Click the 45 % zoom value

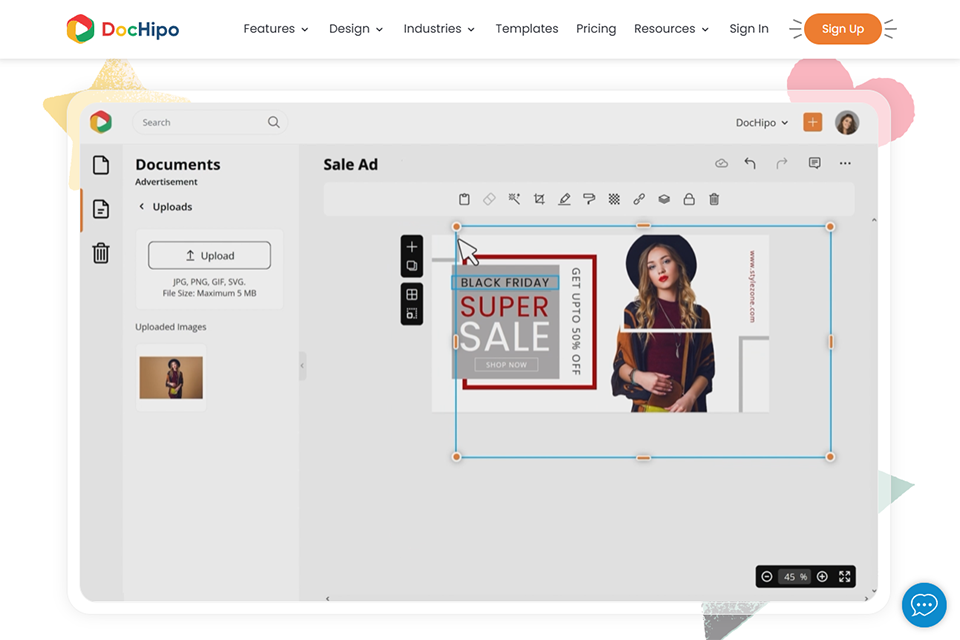pyautogui.click(x=795, y=577)
